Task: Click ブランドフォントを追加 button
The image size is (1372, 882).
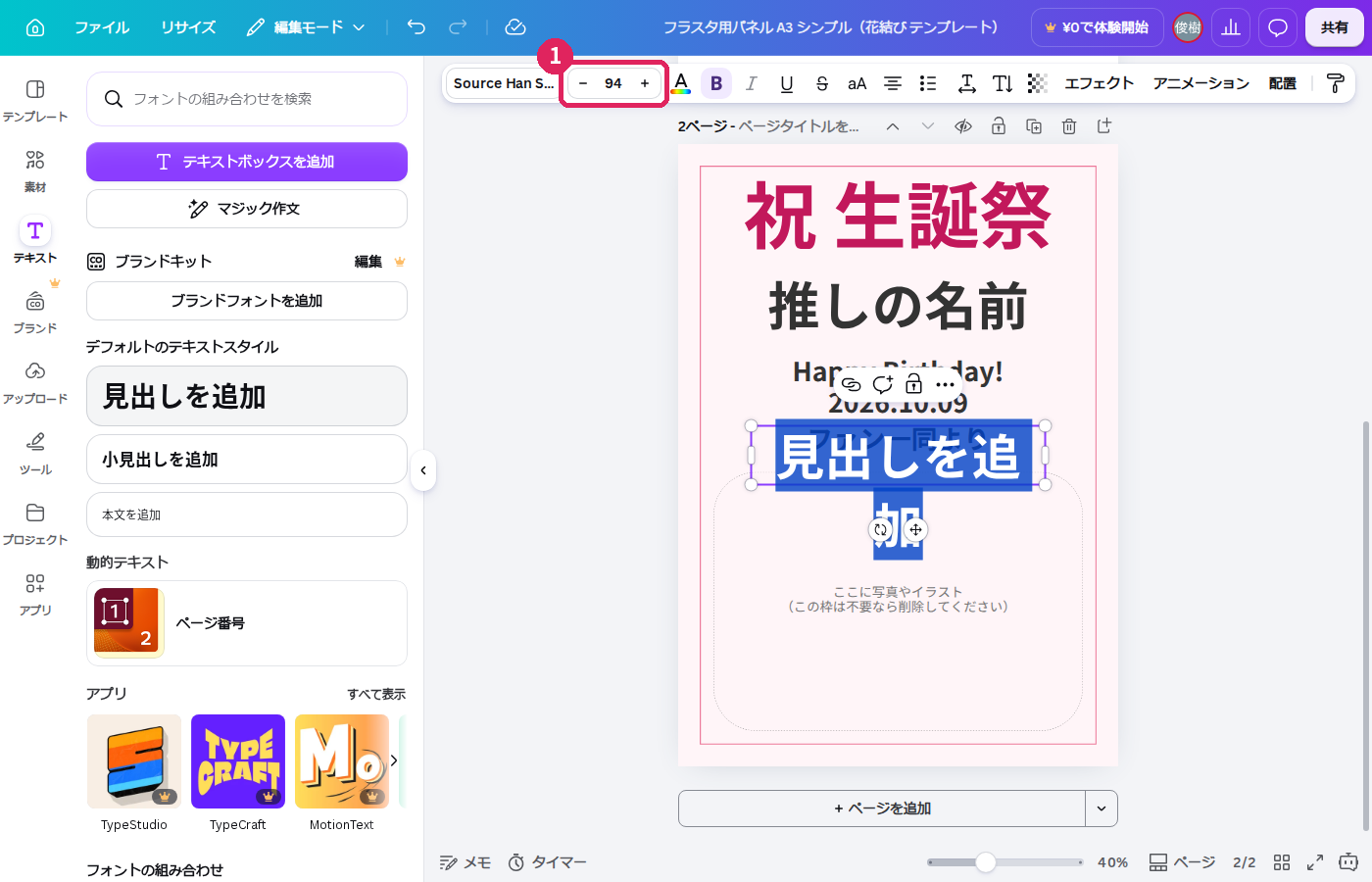Action: (x=247, y=301)
